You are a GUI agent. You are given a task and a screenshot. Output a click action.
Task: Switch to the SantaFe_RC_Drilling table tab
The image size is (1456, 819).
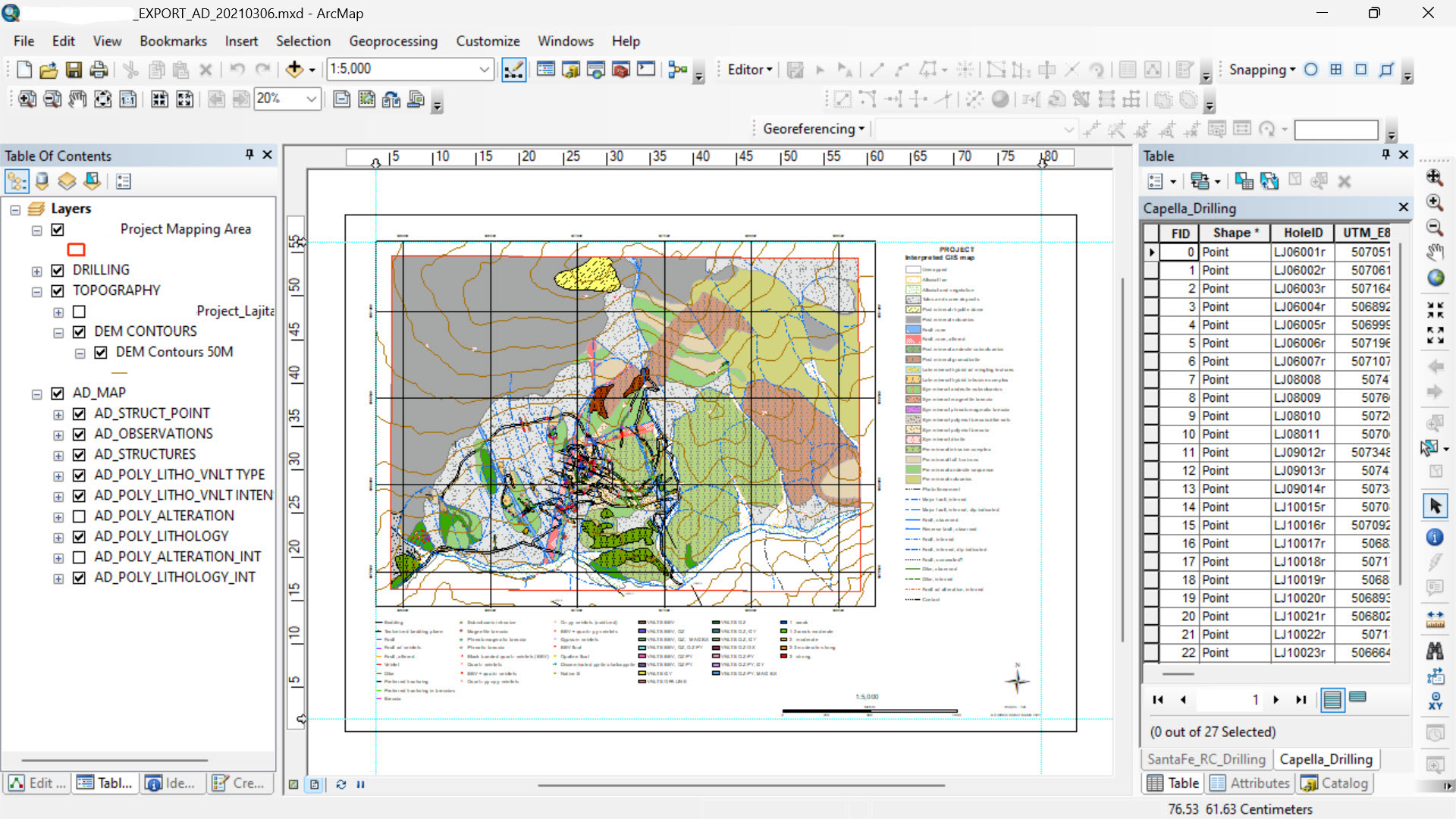click(1206, 759)
